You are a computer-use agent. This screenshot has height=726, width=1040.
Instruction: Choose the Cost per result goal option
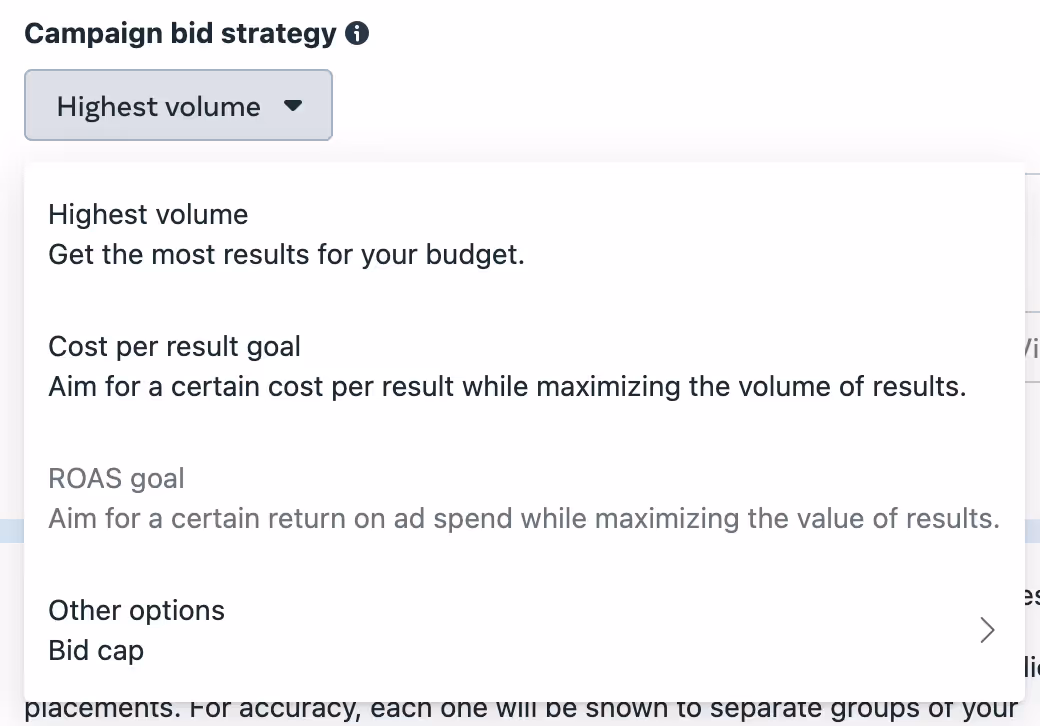[524, 367]
